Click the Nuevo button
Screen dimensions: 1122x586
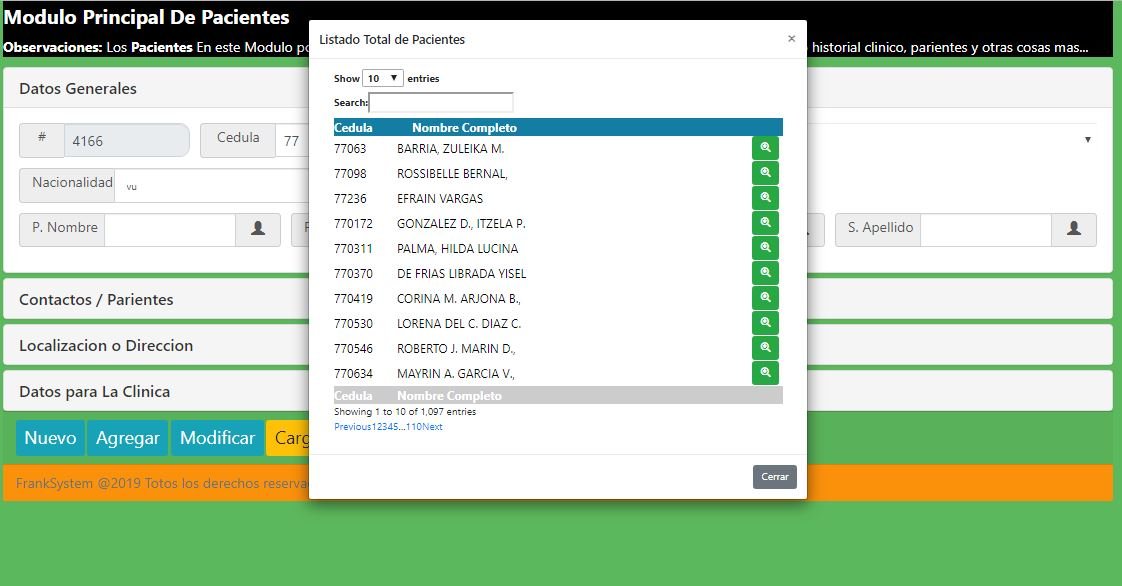(50, 438)
